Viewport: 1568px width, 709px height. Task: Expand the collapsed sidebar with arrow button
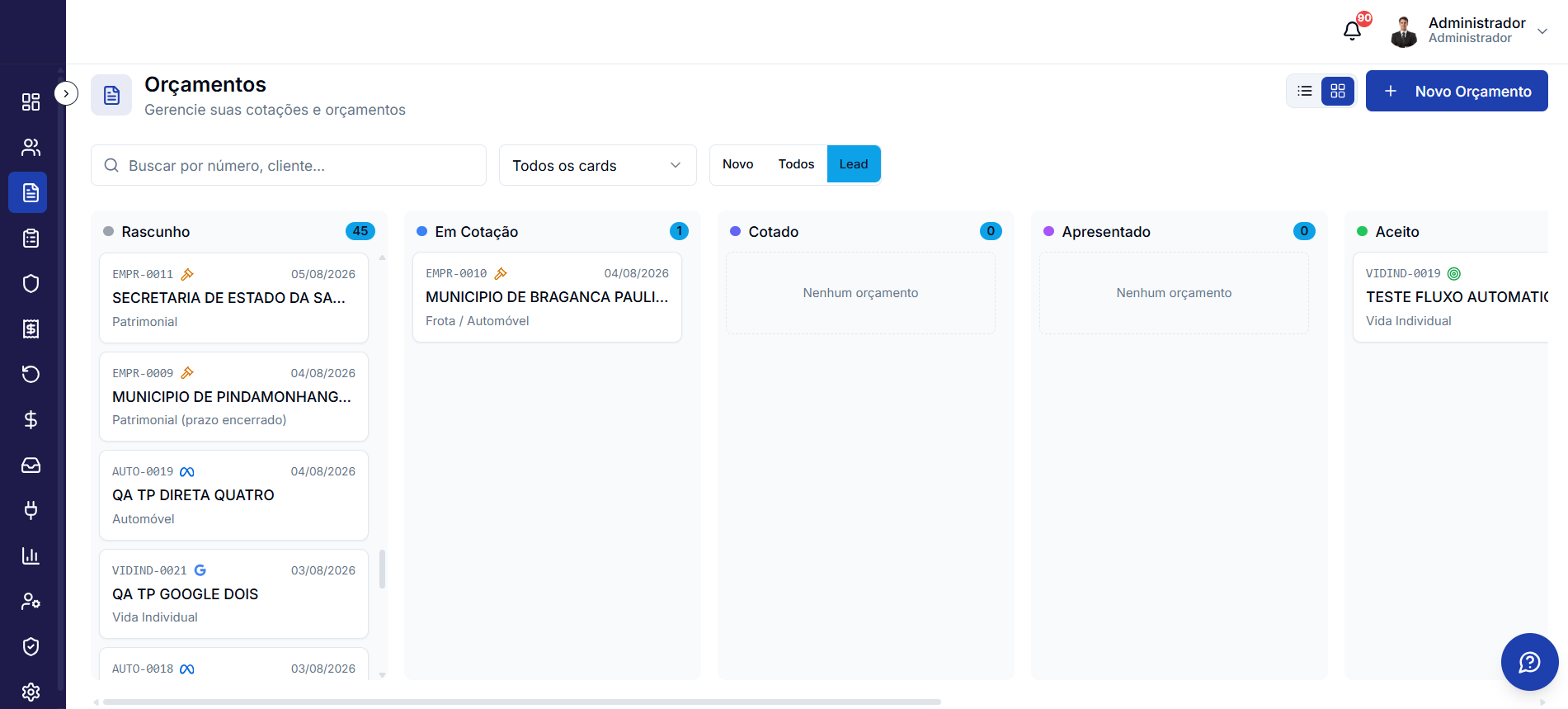tap(66, 93)
